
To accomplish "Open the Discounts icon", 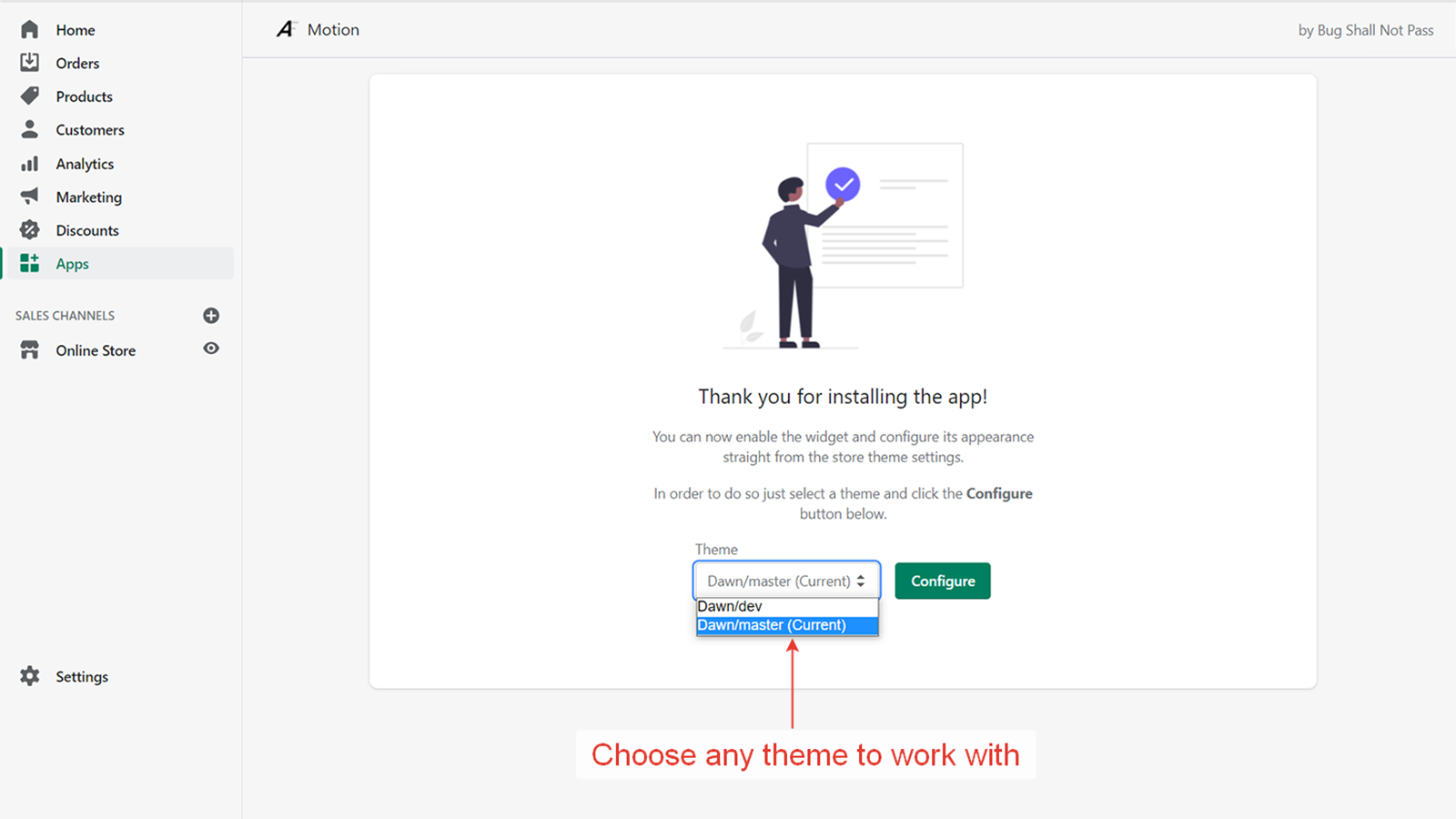I will click(x=29, y=230).
